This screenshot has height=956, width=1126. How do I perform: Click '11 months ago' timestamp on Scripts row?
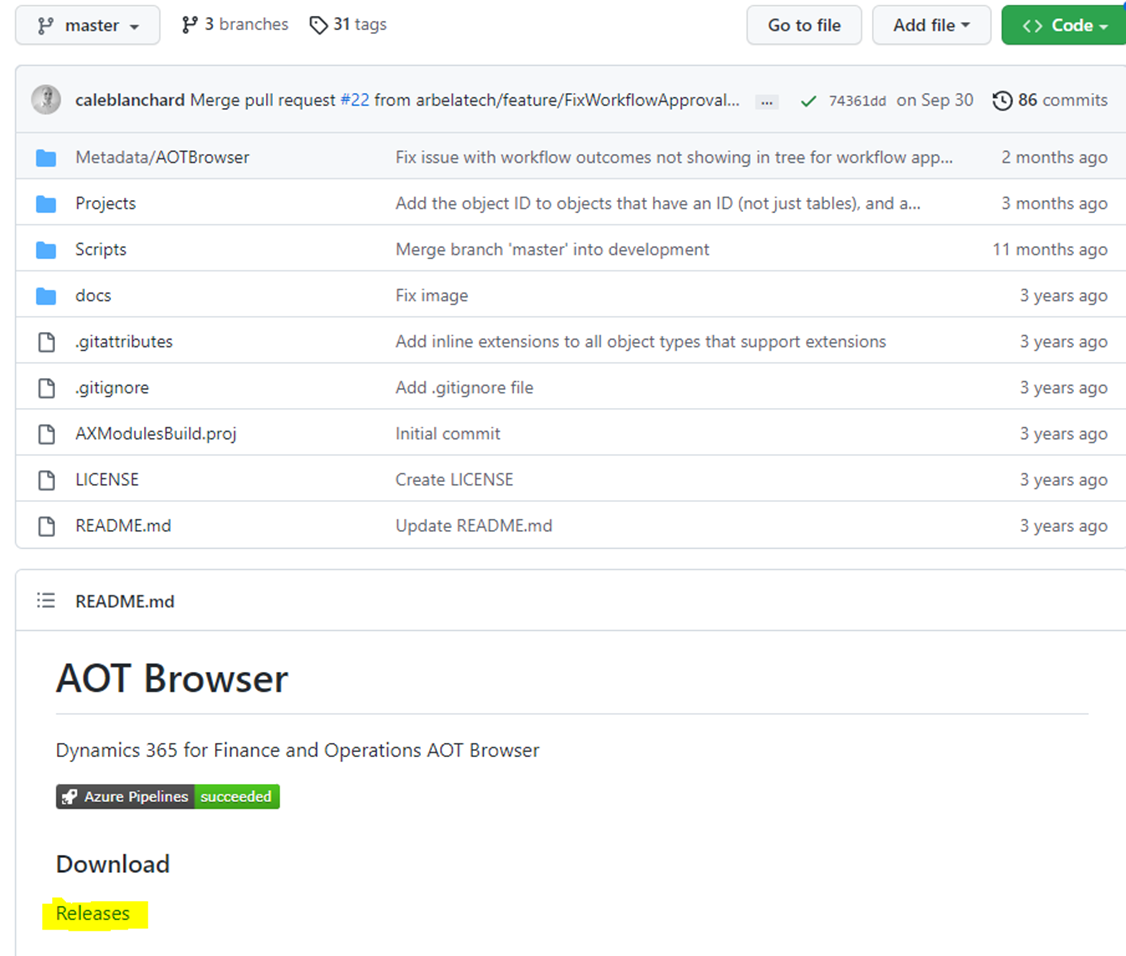coord(1050,249)
